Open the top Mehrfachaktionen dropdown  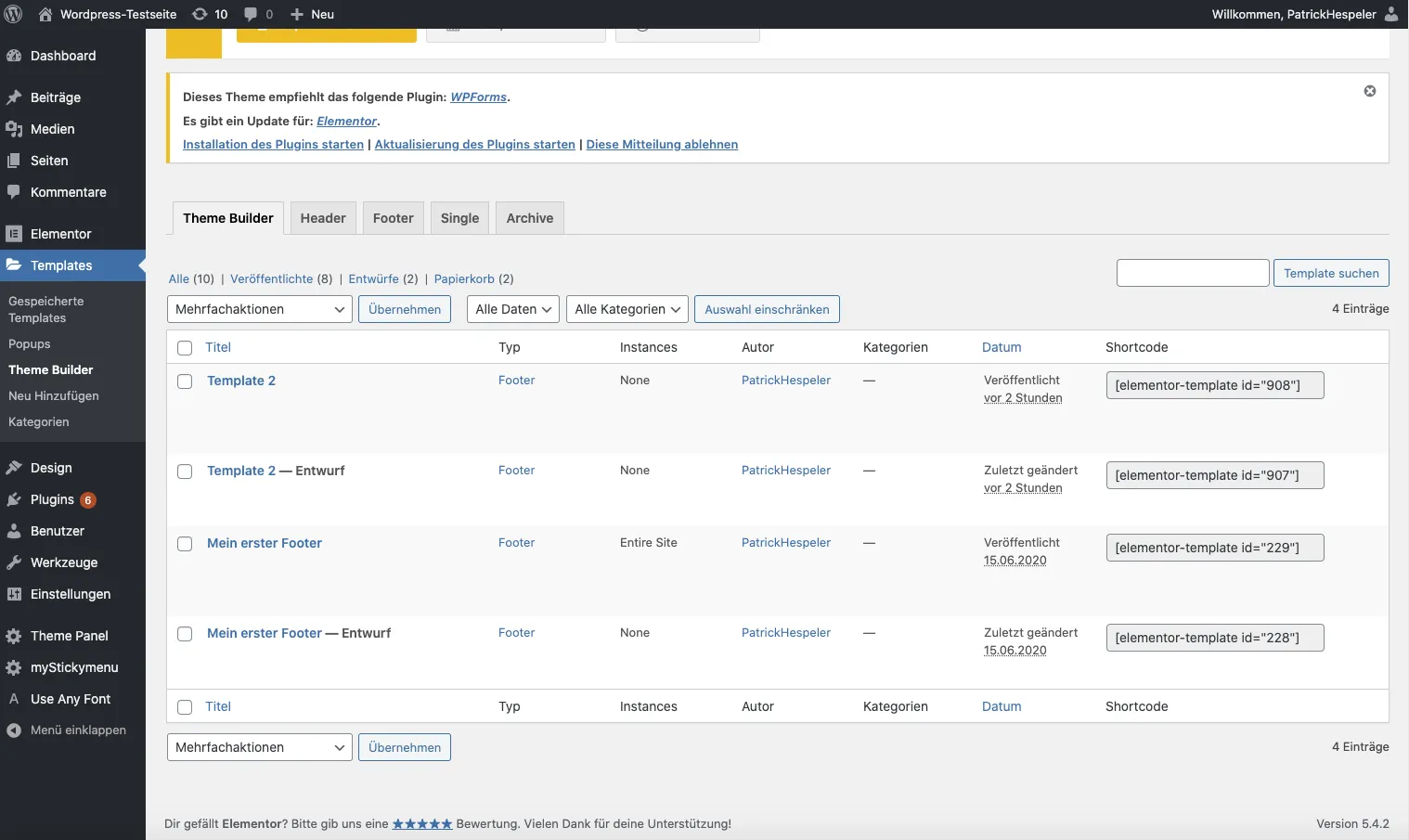point(260,309)
